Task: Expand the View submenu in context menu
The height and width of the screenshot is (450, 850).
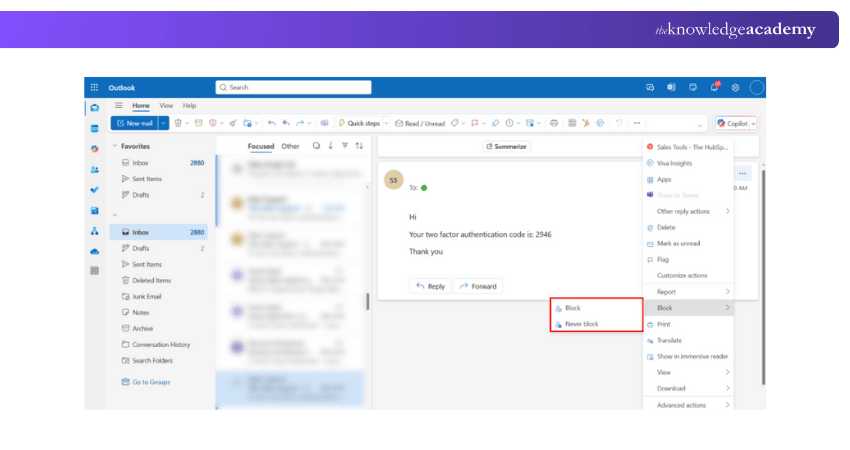Action: 688,372
